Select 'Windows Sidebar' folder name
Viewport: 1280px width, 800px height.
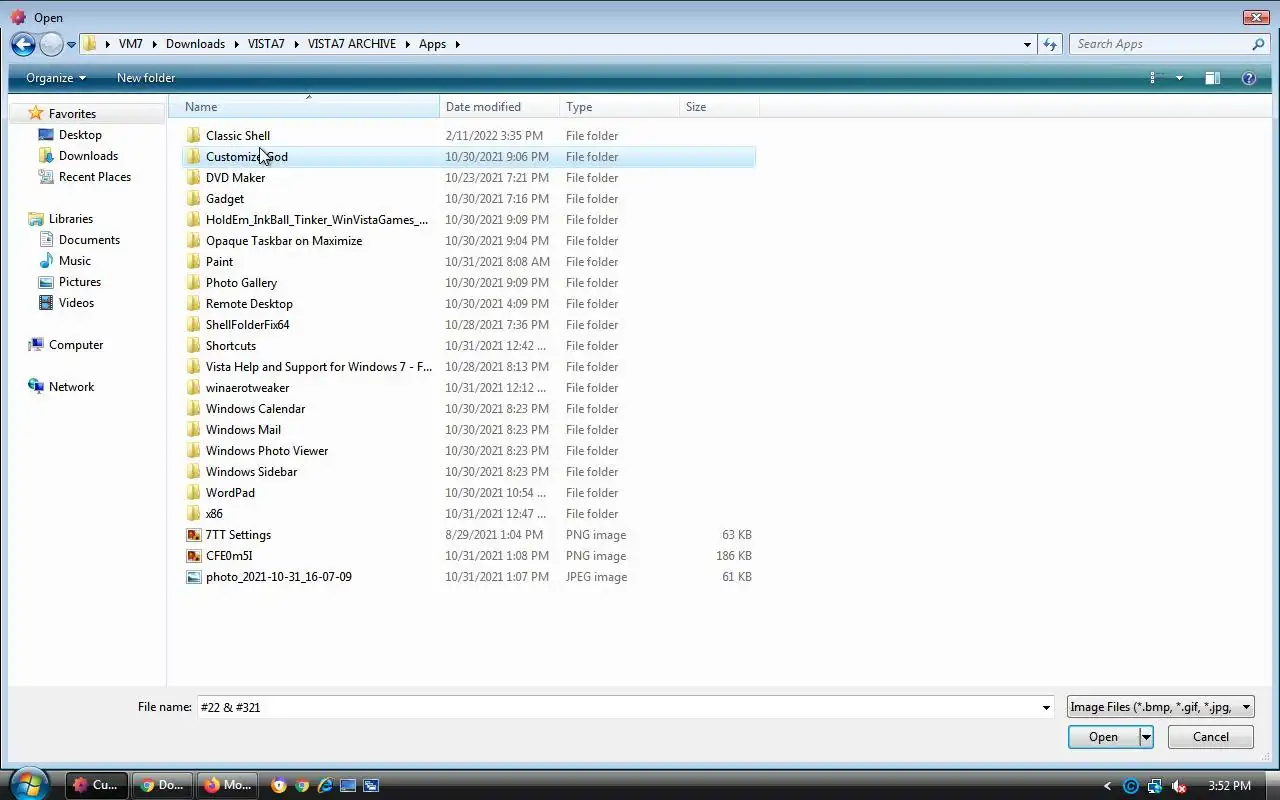(251, 471)
